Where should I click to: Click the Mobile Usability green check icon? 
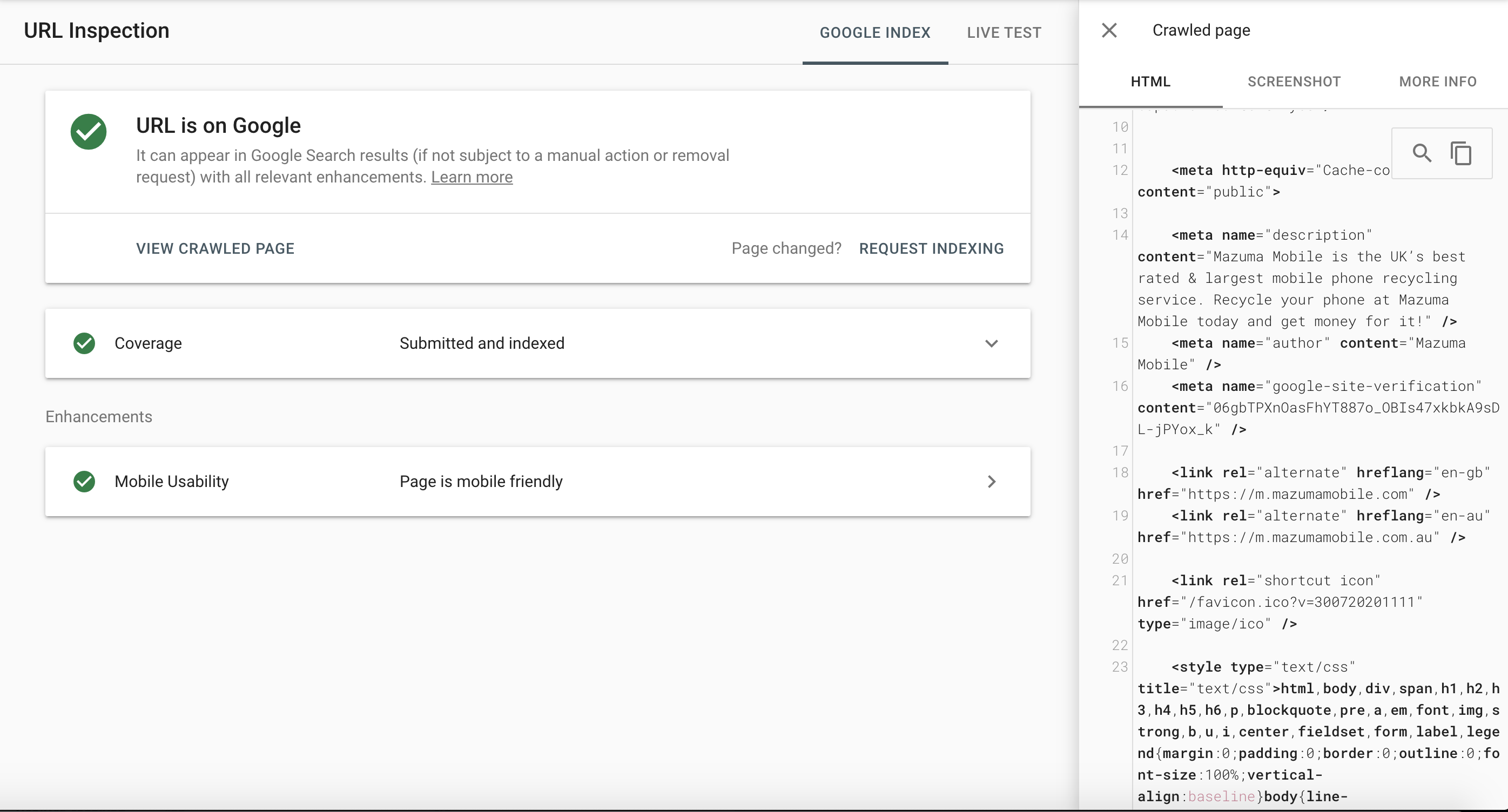84,482
